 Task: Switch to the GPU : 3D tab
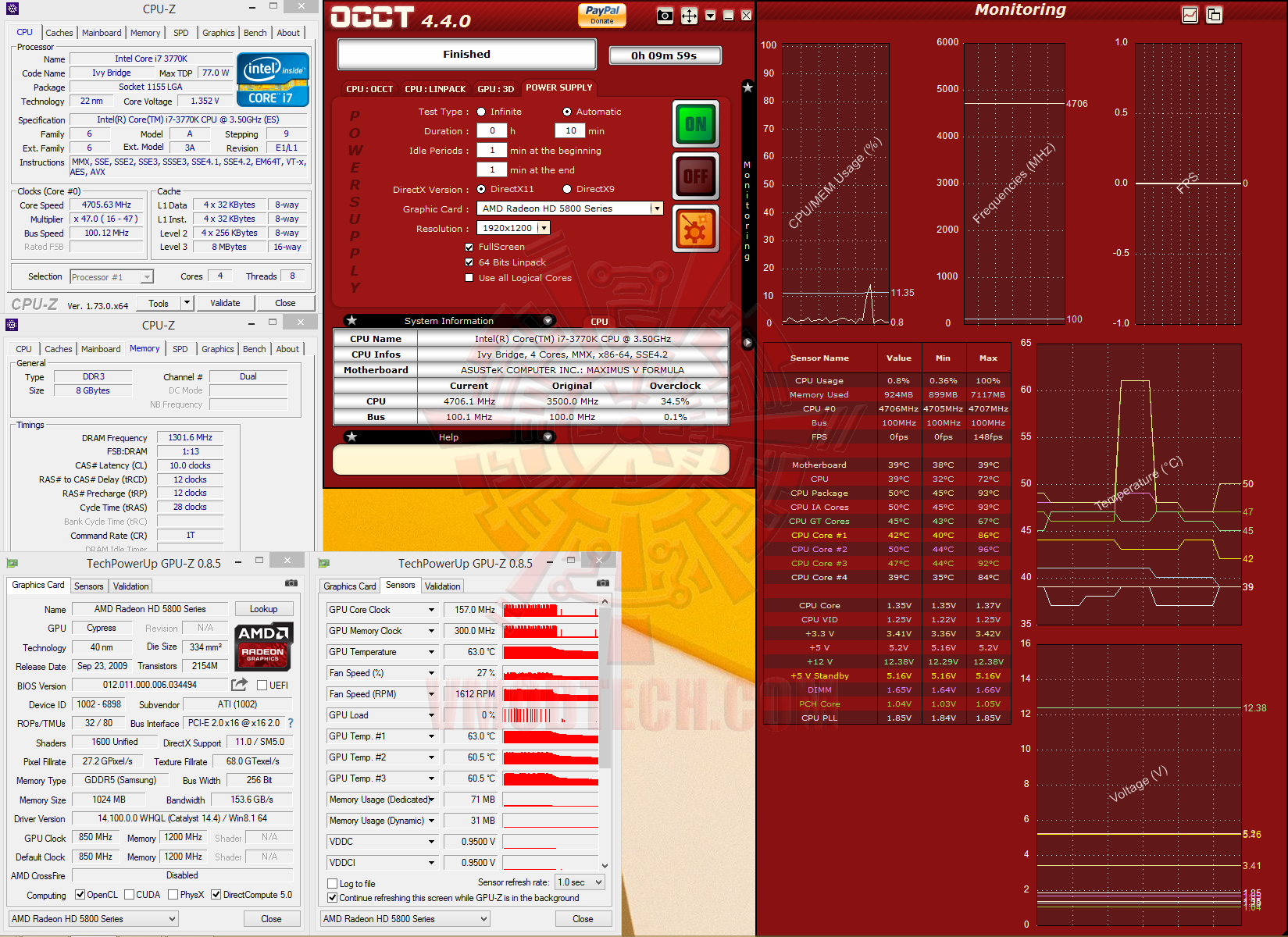(496, 89)
